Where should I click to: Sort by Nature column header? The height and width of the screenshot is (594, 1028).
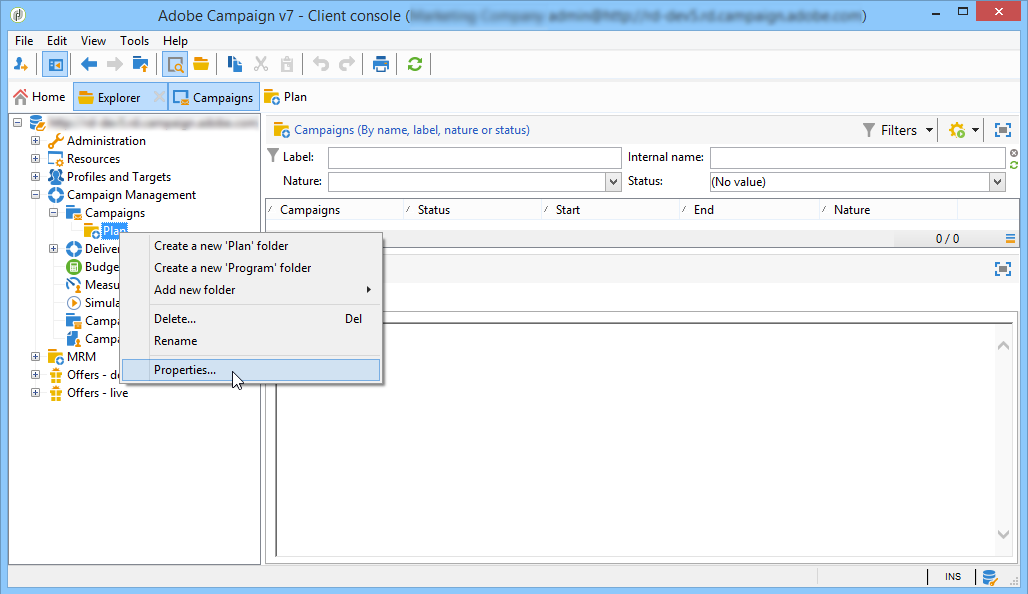(888, 210)
